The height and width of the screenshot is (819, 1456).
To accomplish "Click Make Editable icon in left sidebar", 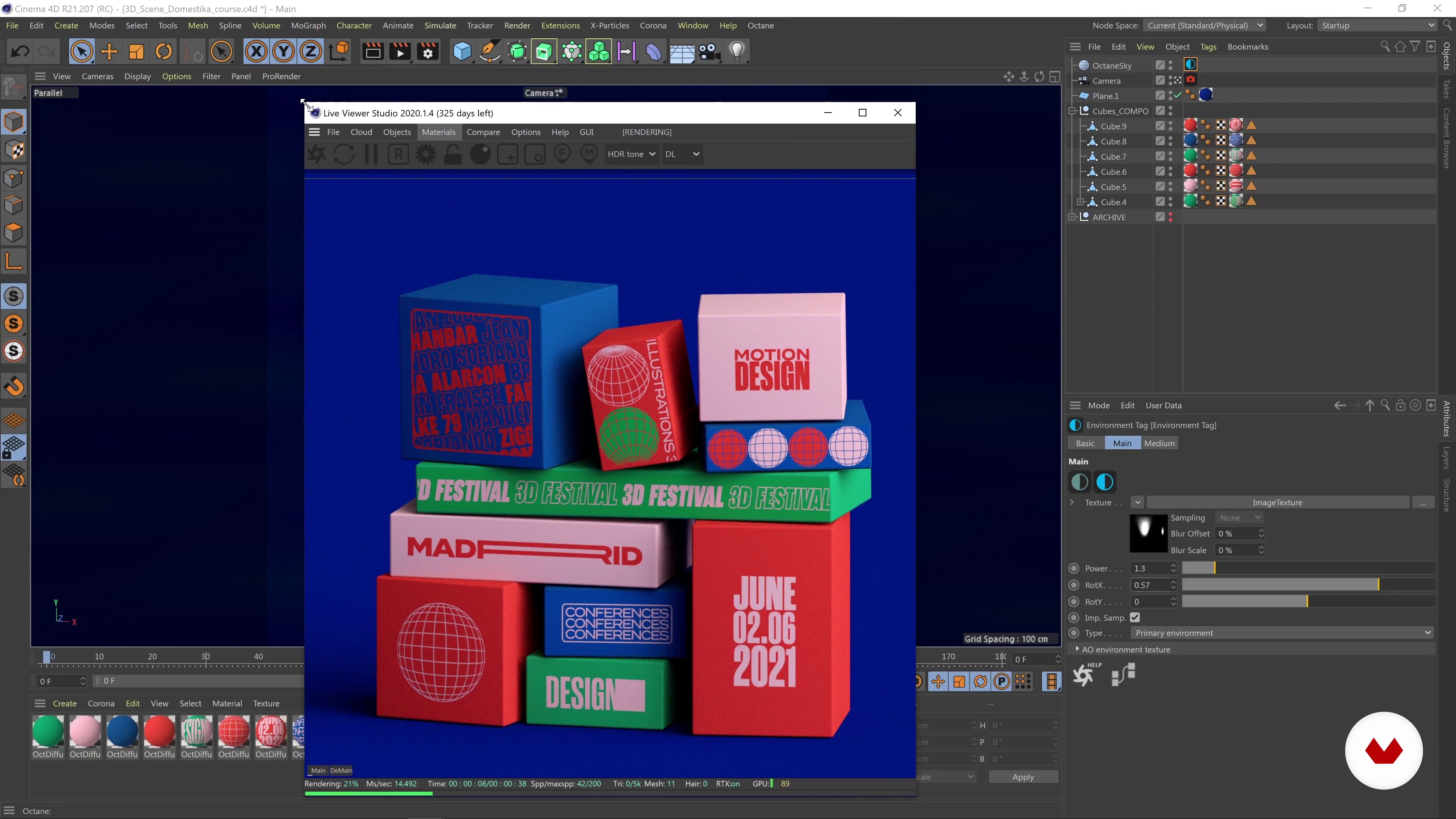I will (14, 88).
